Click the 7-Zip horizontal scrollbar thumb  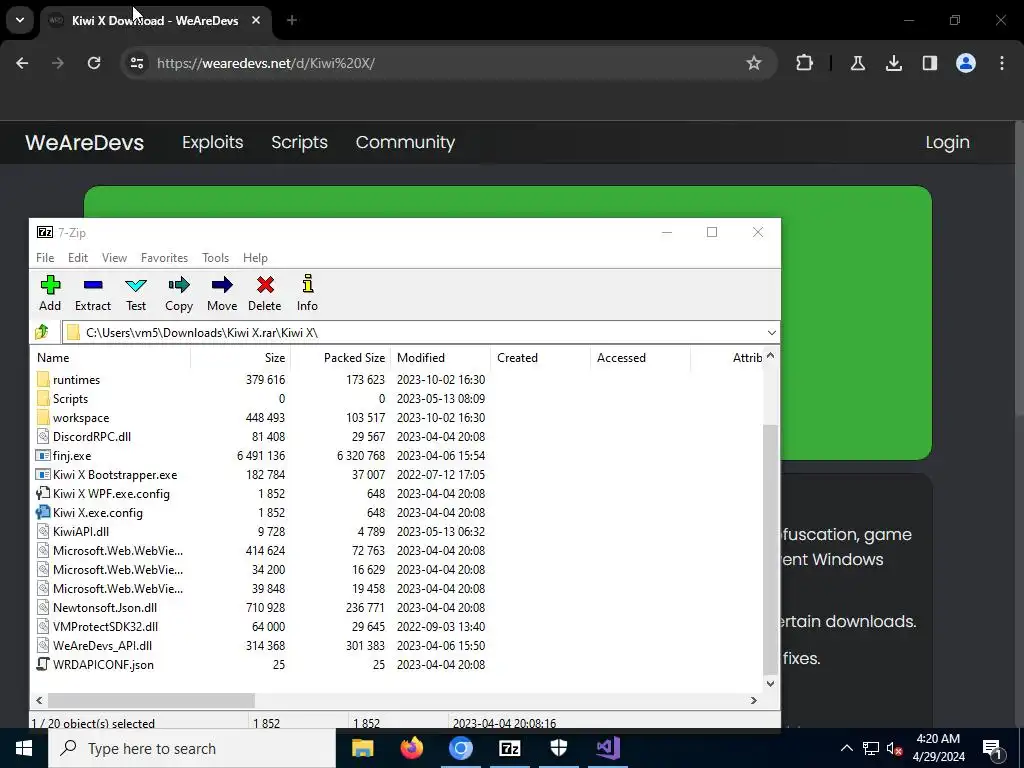tap(151, 700)
